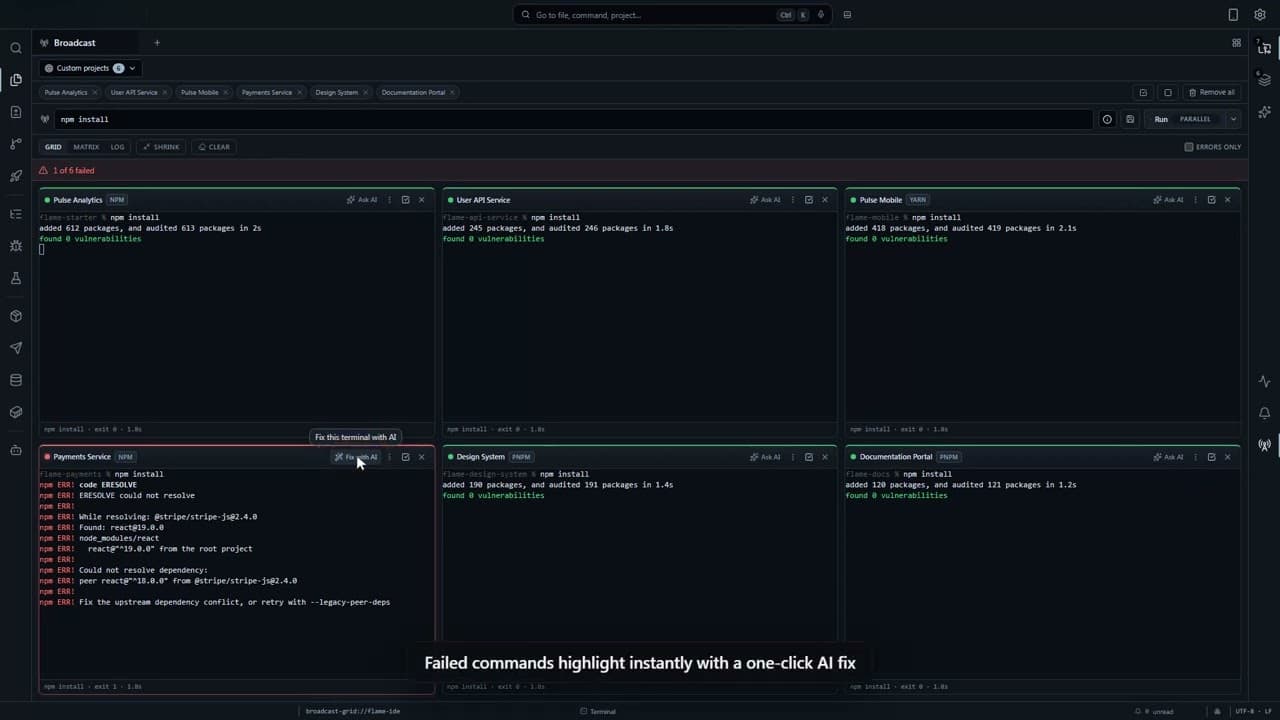Open the Run mode dropdown arrow

point(1233,119)
